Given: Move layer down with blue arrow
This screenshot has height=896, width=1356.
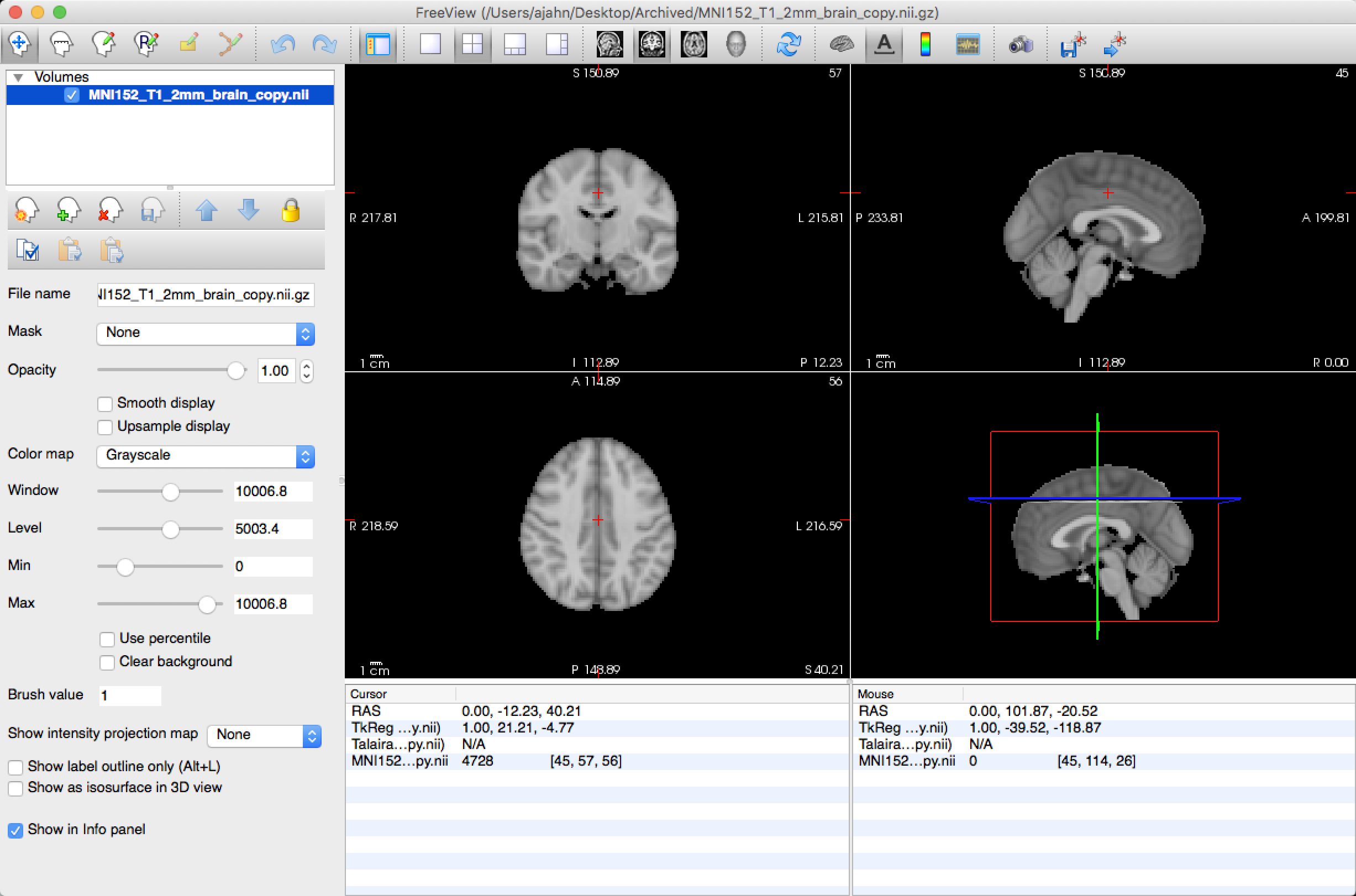Looking at the screenshot, I should [249, 210].
